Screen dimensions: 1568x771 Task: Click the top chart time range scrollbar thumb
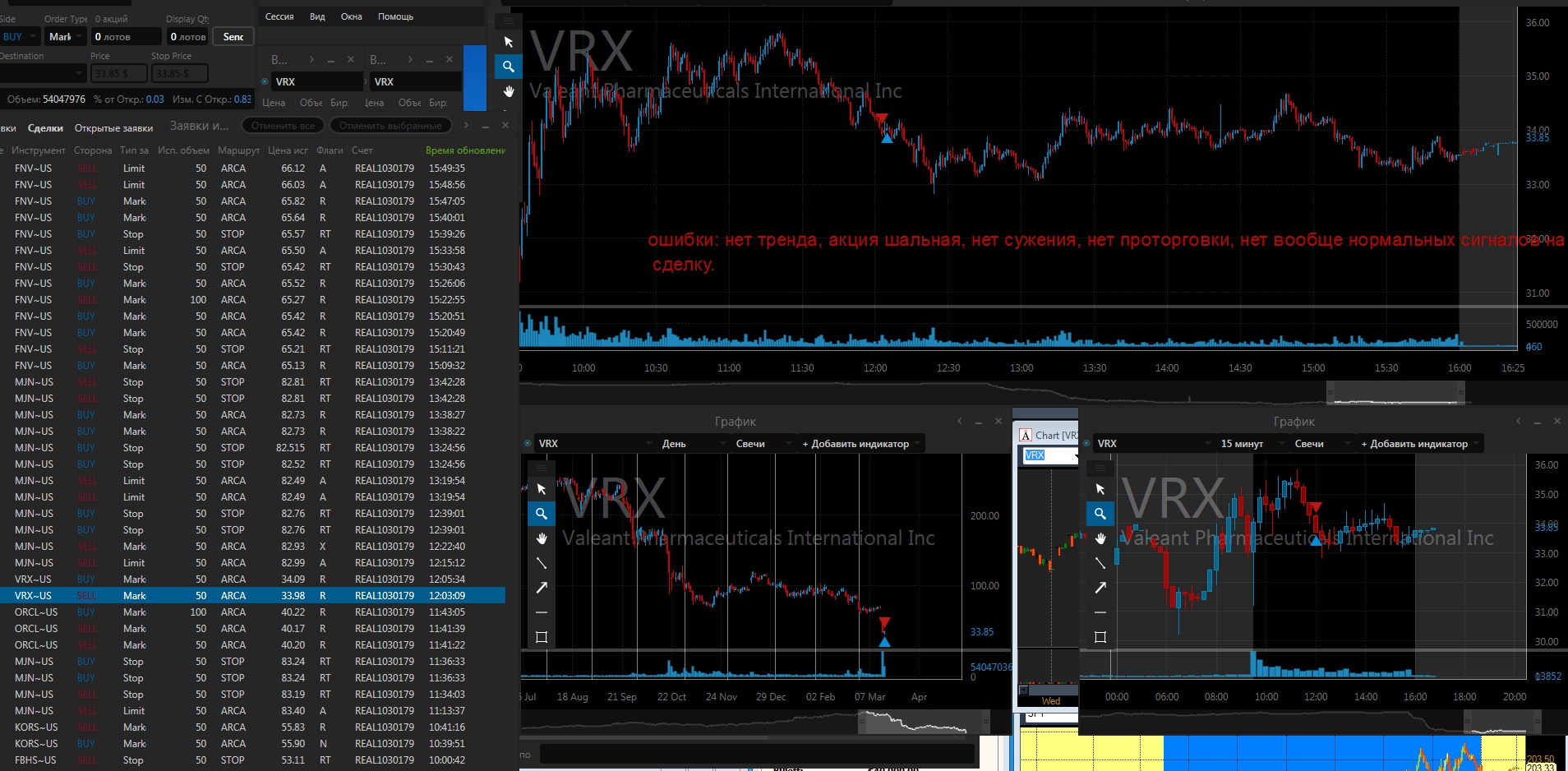coord(1395,393)
